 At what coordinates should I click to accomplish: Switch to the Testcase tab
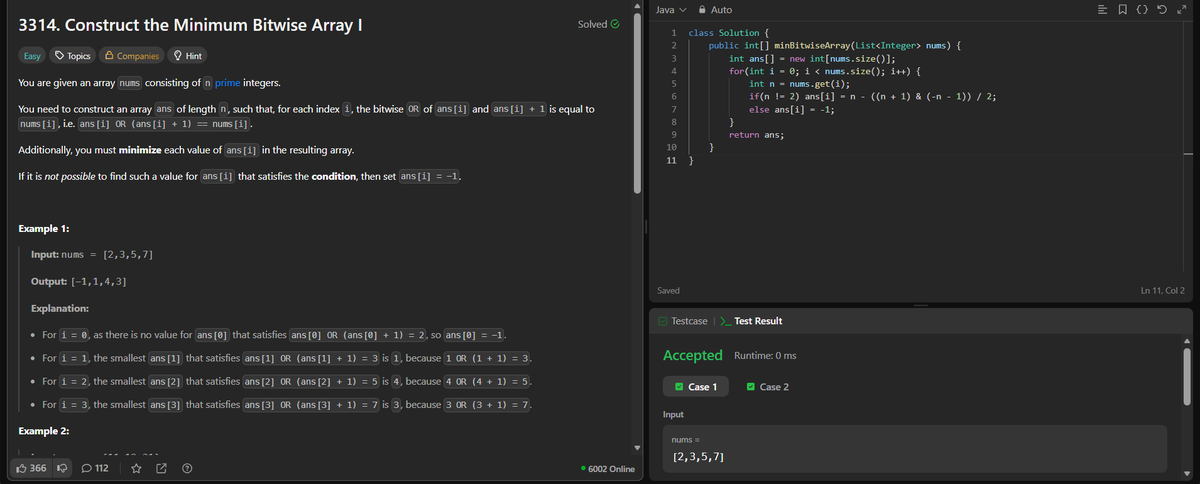pos(684,321)
